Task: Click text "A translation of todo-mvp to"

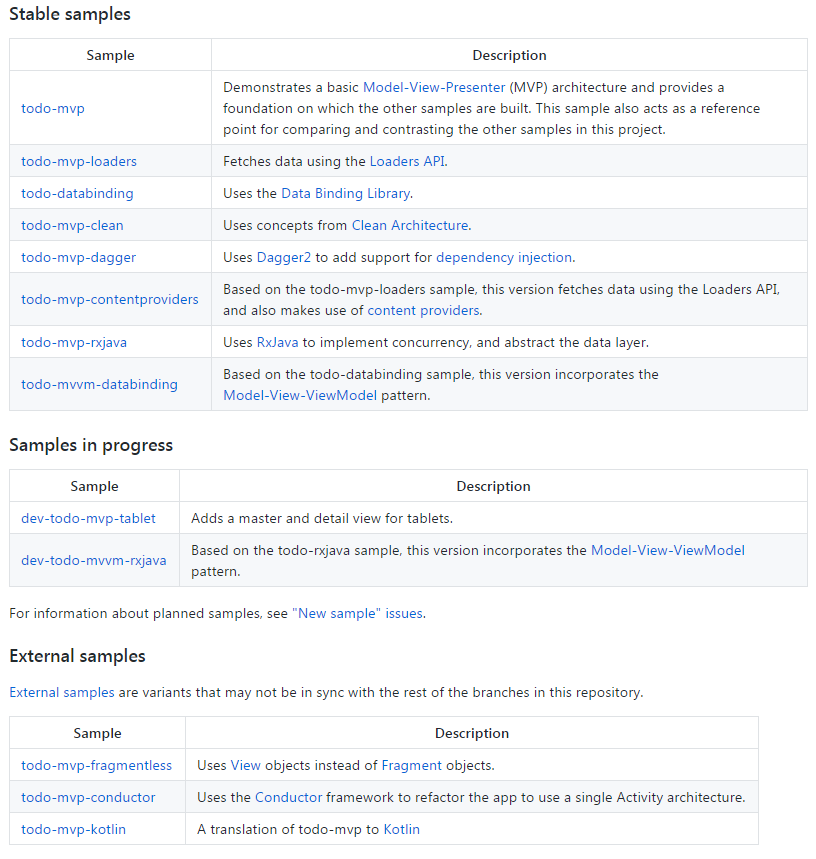Action: [x=289, y=830]
